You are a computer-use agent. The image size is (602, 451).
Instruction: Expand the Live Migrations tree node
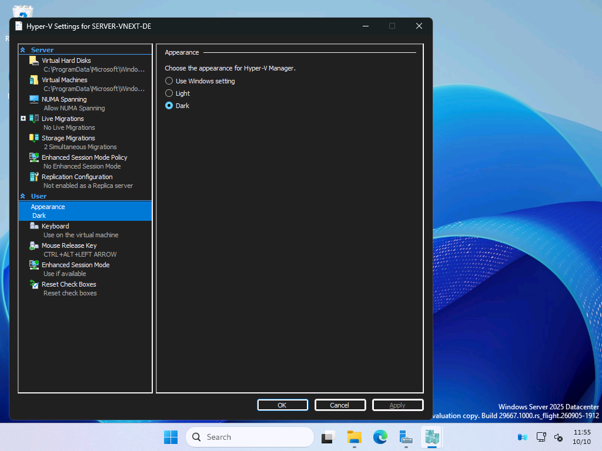click(23, 119)
